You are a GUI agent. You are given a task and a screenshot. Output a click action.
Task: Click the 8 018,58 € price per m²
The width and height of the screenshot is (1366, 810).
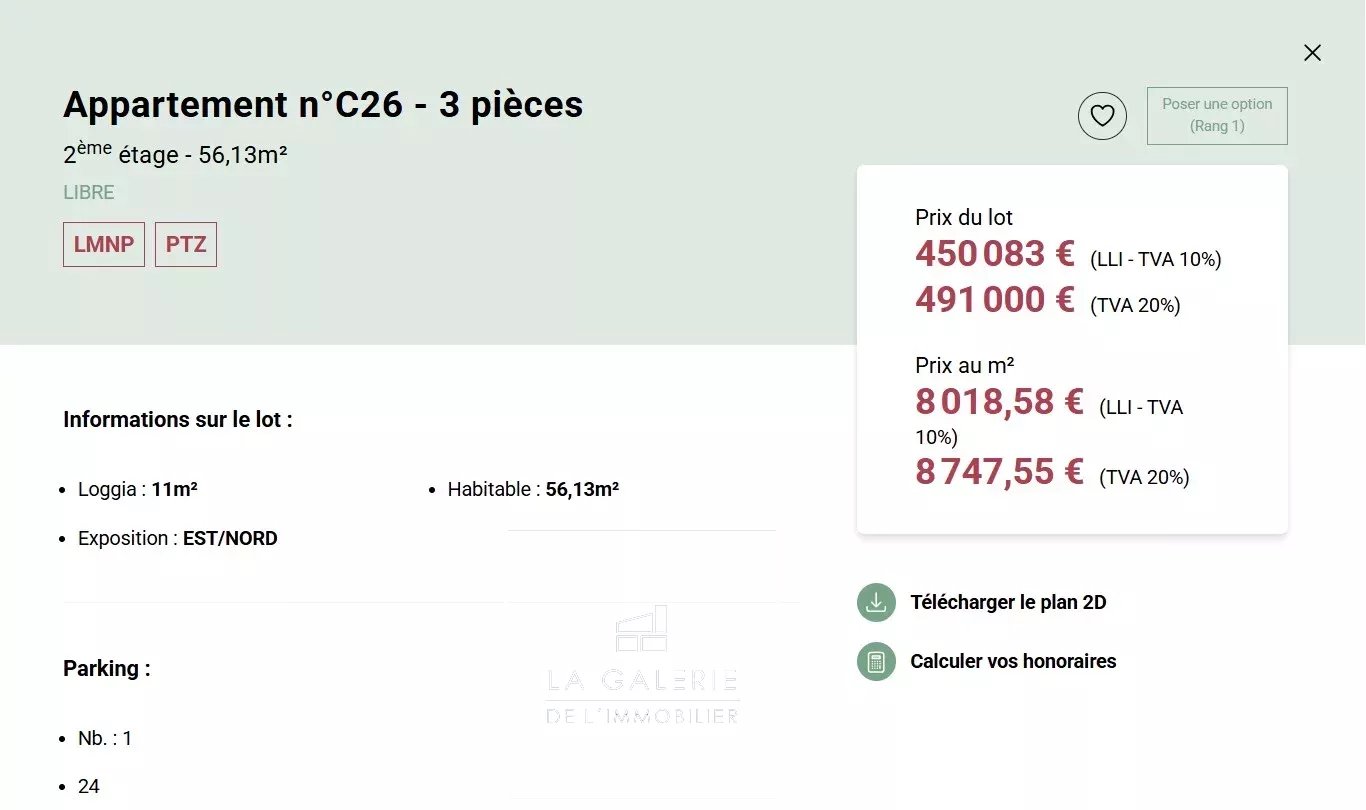[x=999, y=402]
